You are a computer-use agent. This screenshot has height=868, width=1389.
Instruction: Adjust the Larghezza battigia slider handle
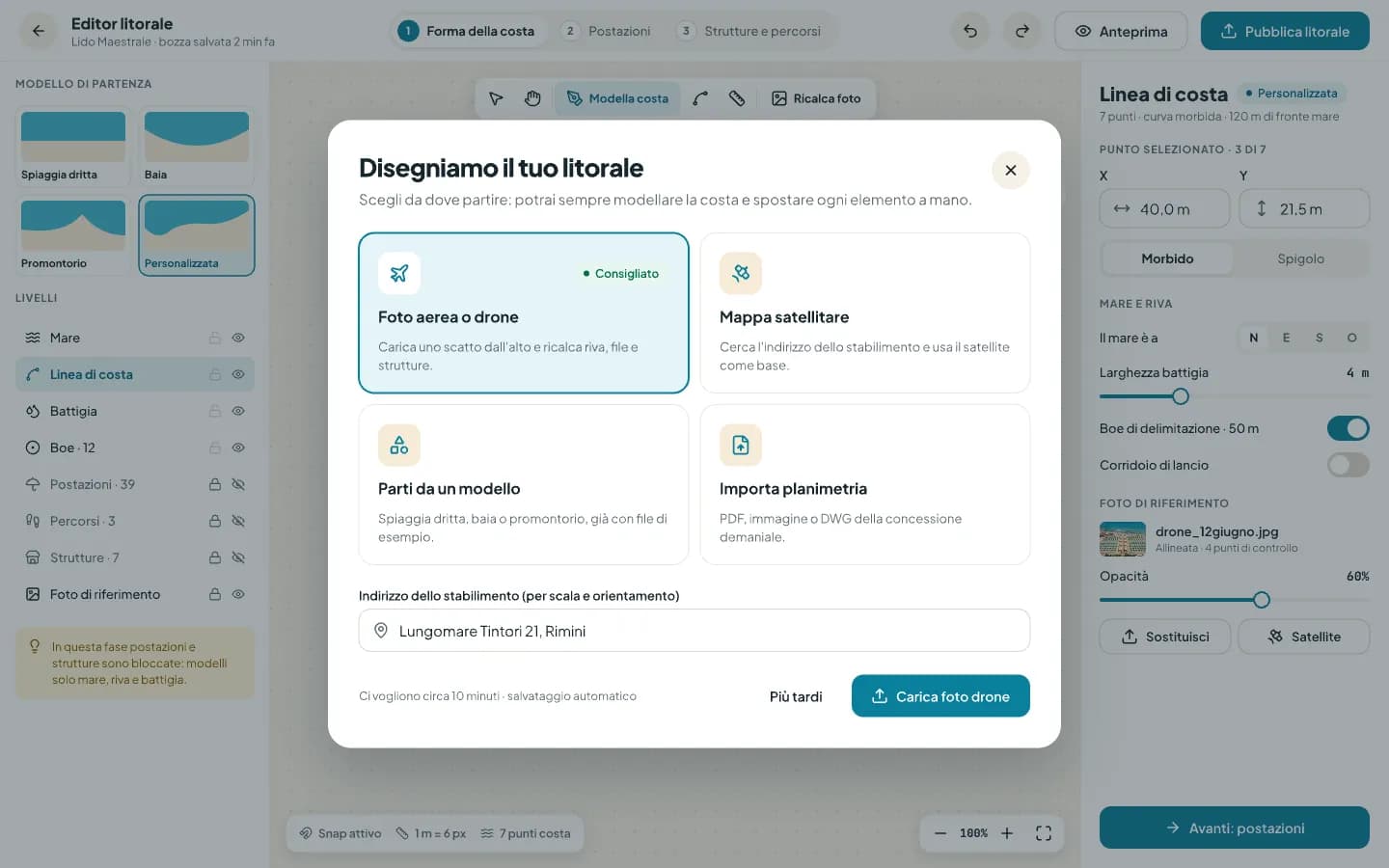(x=1181, y=396)
